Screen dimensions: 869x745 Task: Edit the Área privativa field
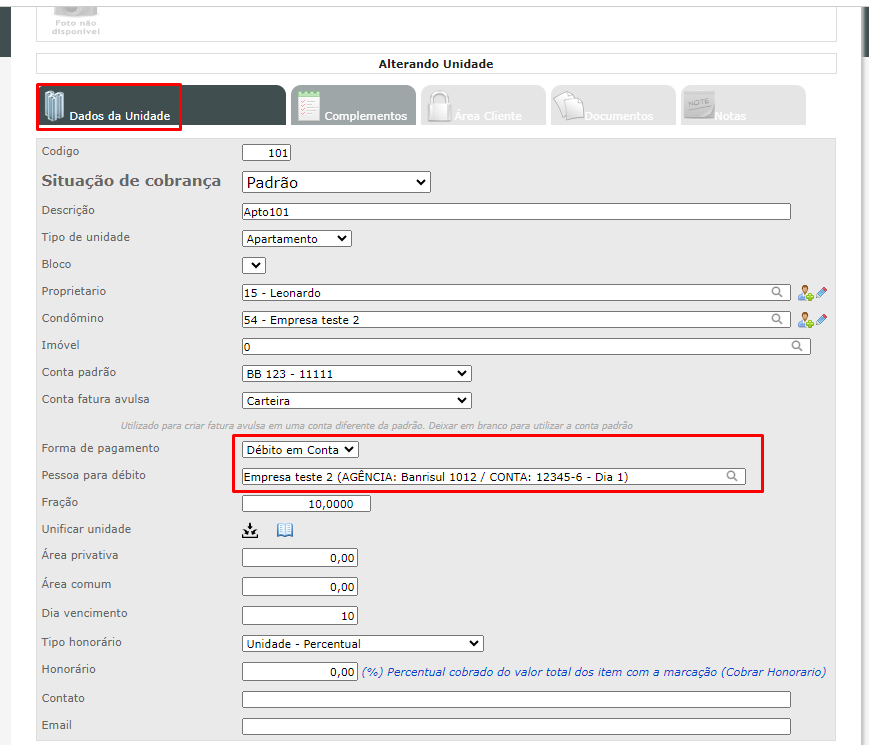[x=300, y=558]
